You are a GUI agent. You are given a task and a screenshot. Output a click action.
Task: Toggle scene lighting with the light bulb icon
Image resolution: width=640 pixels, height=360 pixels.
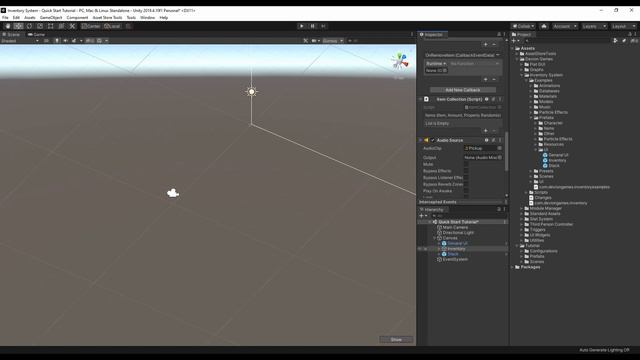click(x=57, y=41)
